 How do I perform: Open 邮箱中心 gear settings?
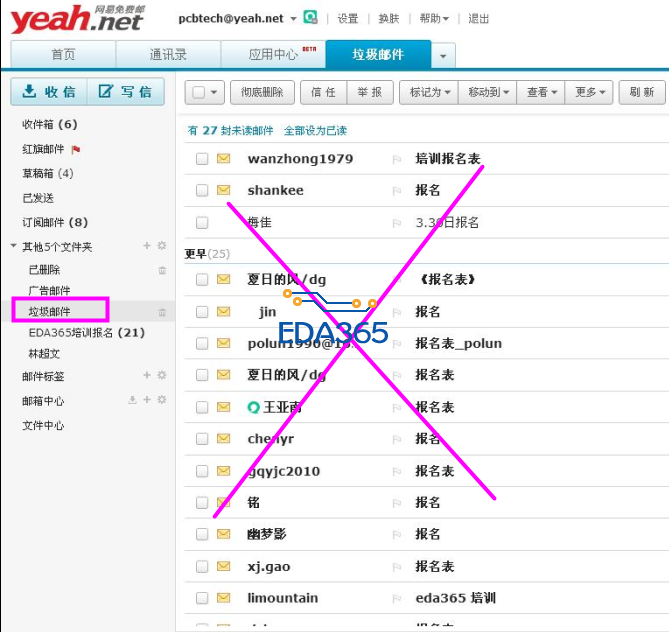tap(162, 399)
